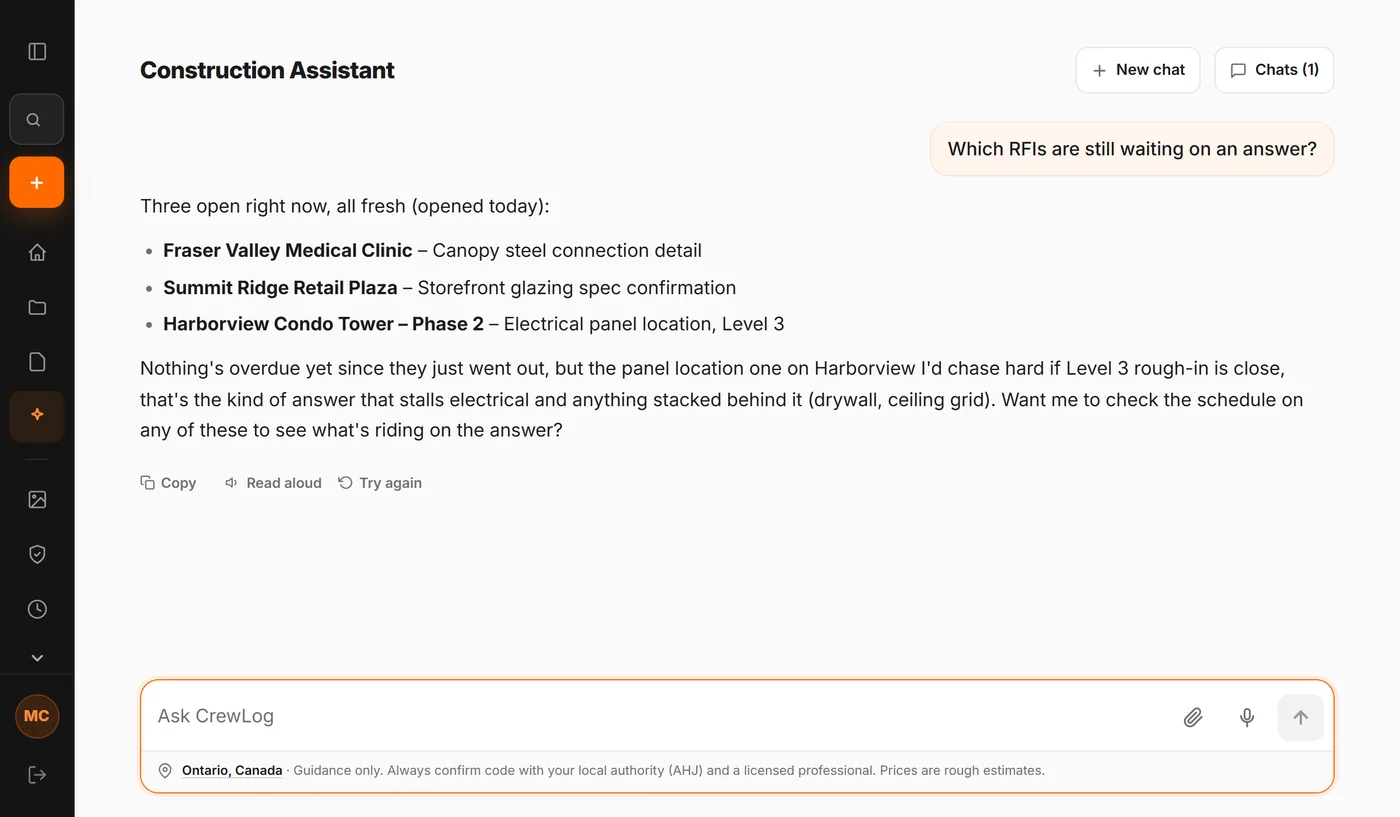
Task: Click the orange plus create button
Action: (37, 182)
